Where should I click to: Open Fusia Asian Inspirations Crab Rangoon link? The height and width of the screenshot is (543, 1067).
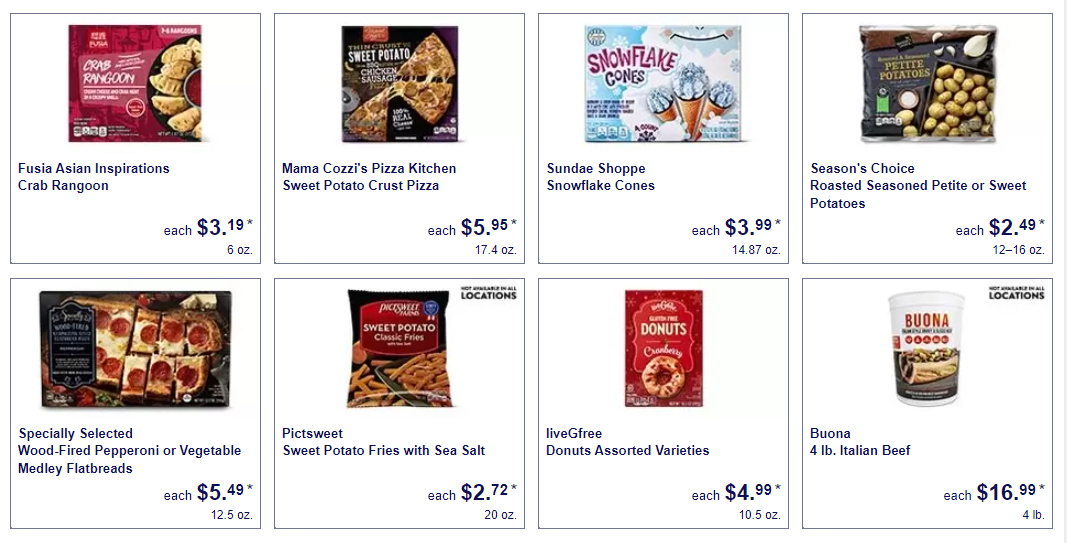tap(94, 177)
